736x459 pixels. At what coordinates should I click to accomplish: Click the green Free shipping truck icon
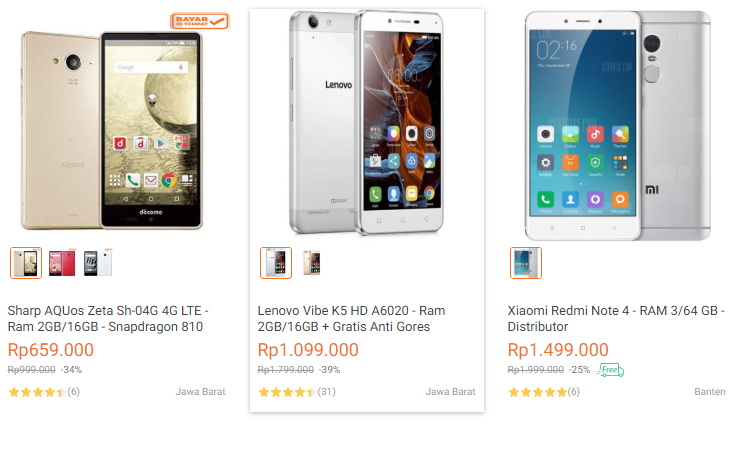pos(610,370)
